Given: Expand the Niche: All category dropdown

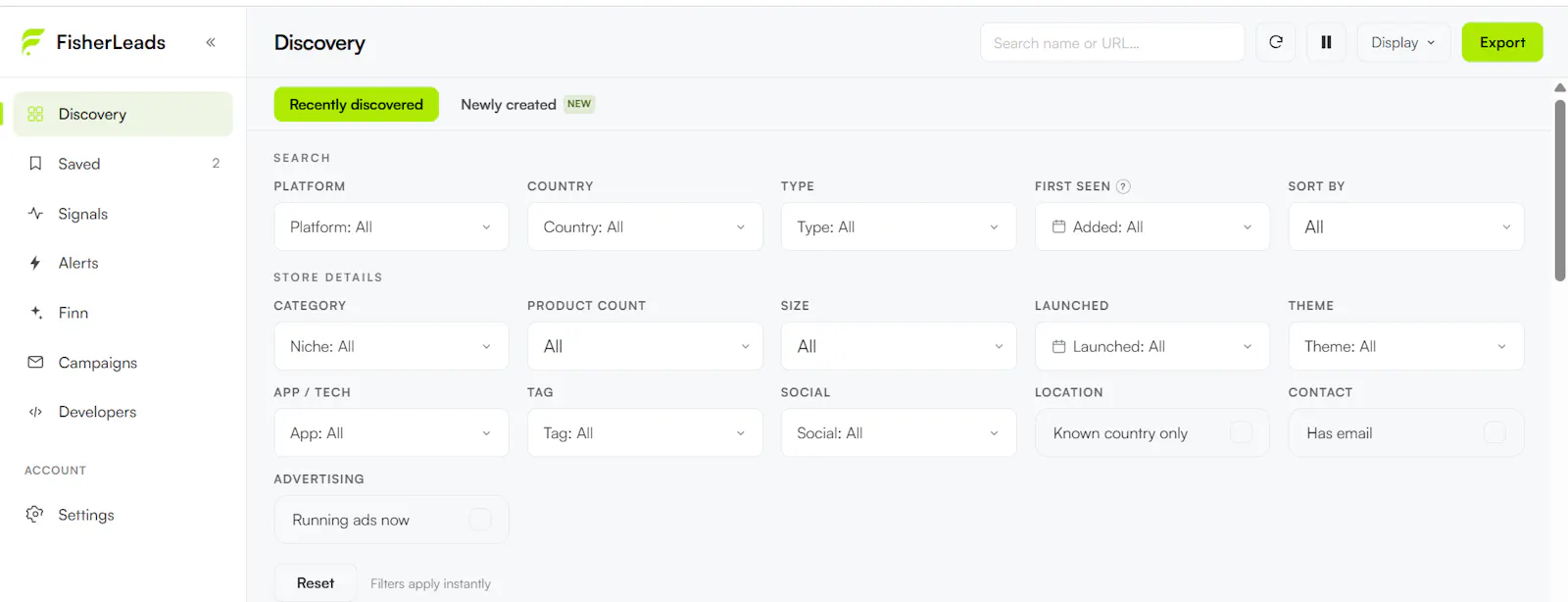Looking at the screenshot, I should (x=391, y=346).
